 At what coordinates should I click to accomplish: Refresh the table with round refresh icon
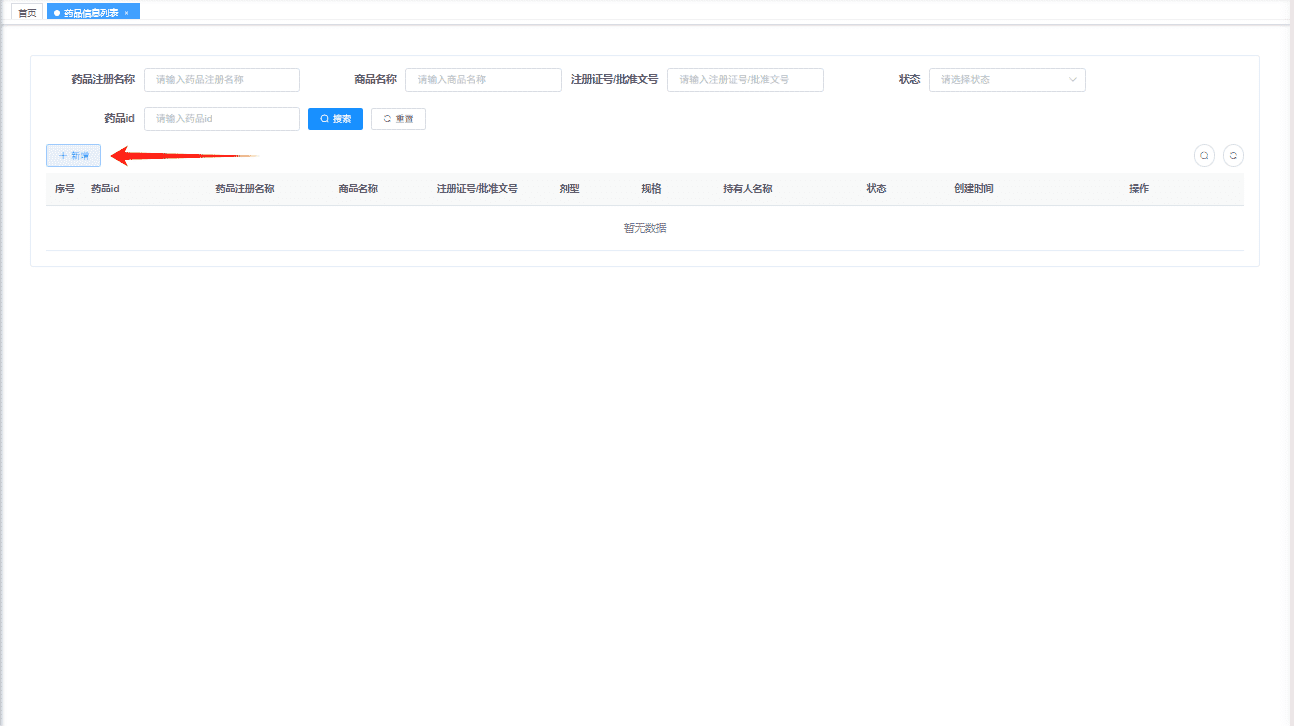[x=1233, y=156]
